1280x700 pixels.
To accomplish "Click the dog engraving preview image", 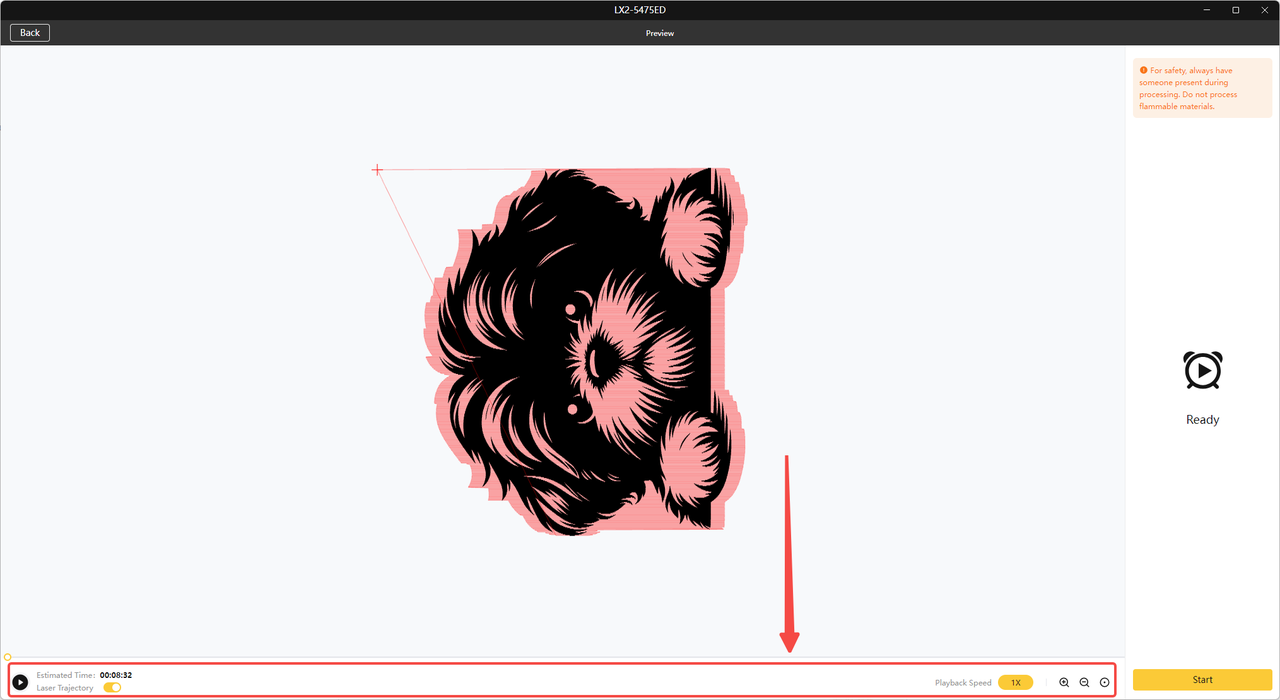I will (585, 350).
